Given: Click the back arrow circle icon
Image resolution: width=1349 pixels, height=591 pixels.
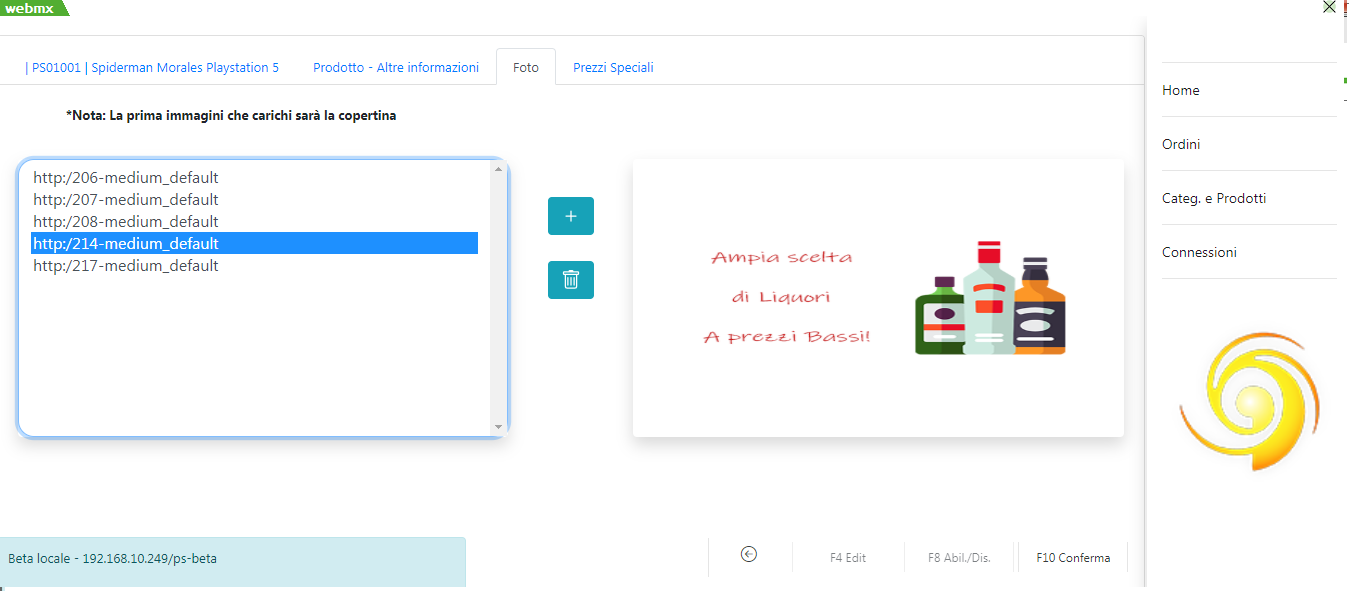Looking at the screenshot, I should (x=749, y=555).
